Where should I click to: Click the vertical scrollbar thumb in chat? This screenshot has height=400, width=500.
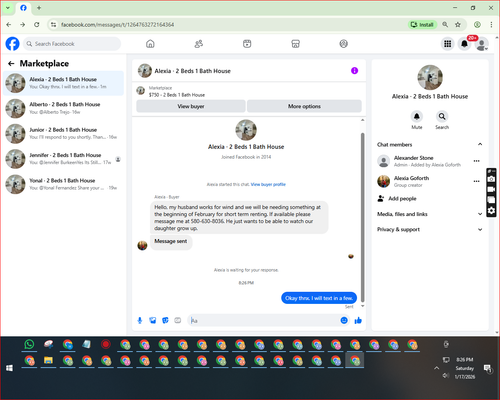[363, 217]
